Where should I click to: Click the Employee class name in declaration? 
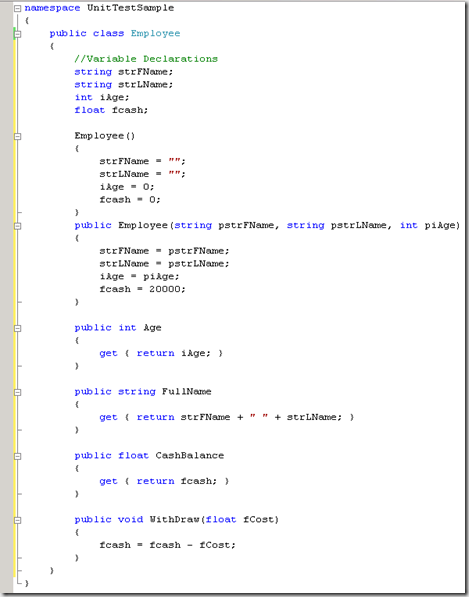pos(155,34)
